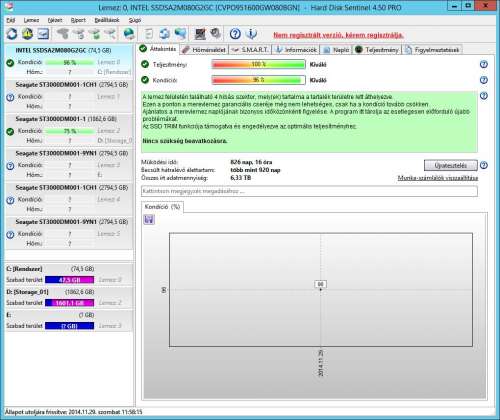
Task: Click the help icon next to Újratesztelés button
Action: coord(484,165)
